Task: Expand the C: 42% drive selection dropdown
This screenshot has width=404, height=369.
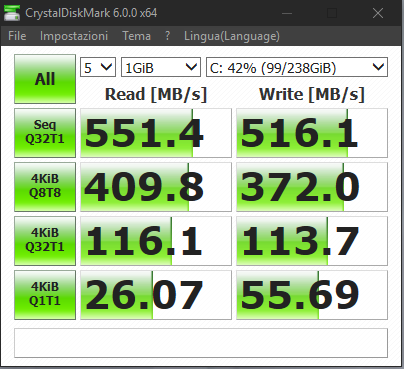Action: pyautogui.click(x=297, y=67)
